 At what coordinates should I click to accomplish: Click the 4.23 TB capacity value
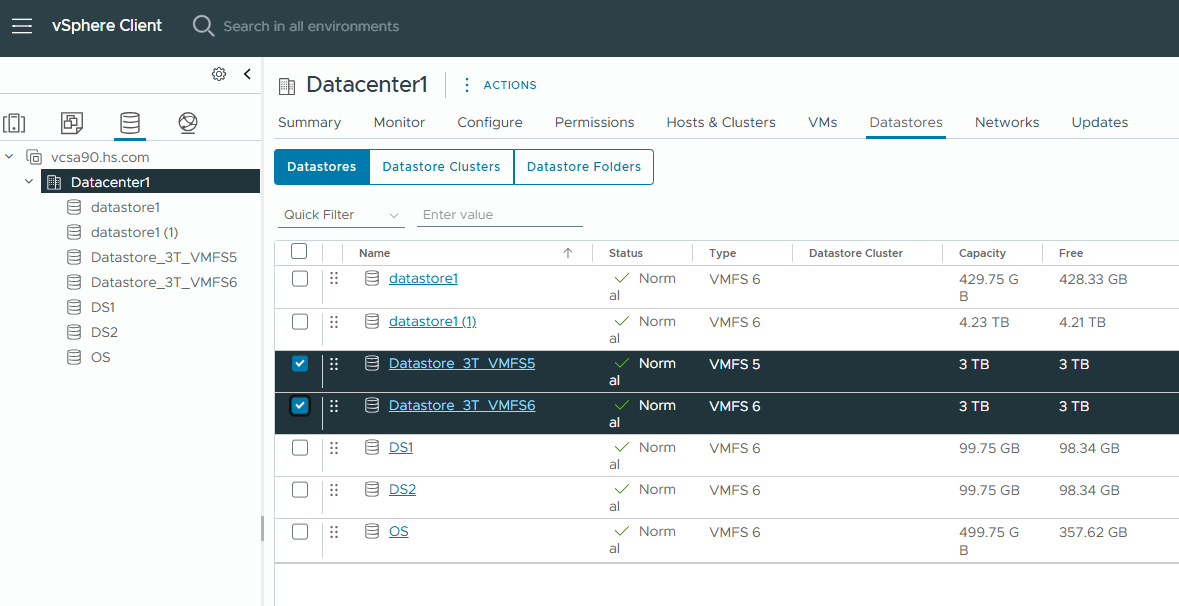click(x=984, y=322)
